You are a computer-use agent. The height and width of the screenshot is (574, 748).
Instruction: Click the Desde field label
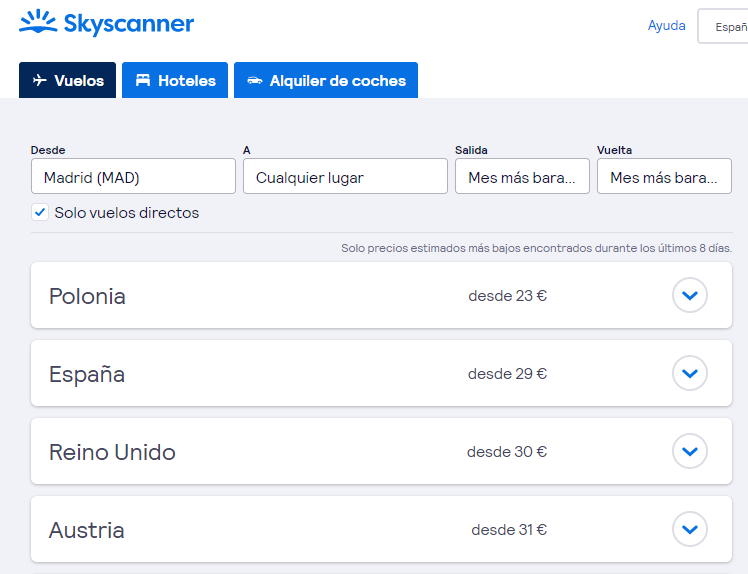tap(48, 150)
